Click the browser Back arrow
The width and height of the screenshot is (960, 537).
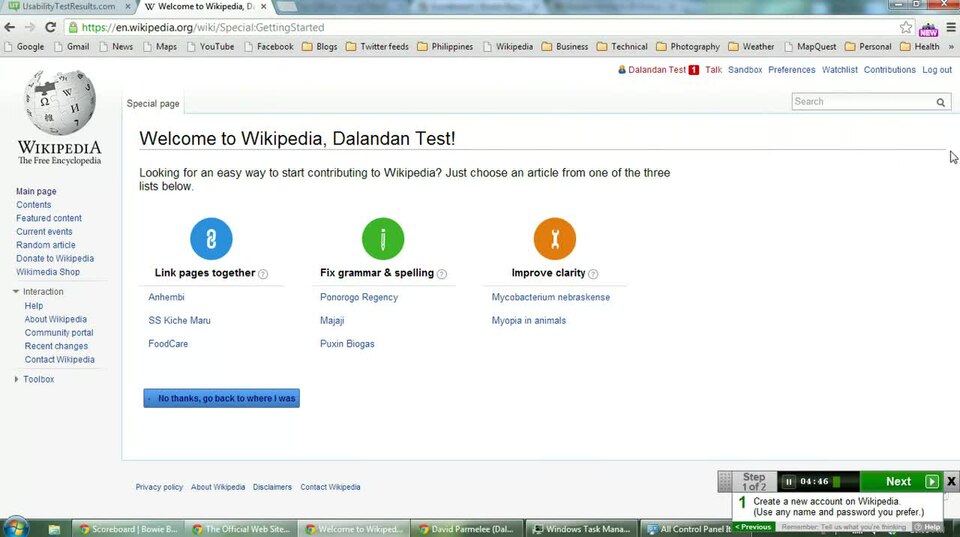click(9, 27)
